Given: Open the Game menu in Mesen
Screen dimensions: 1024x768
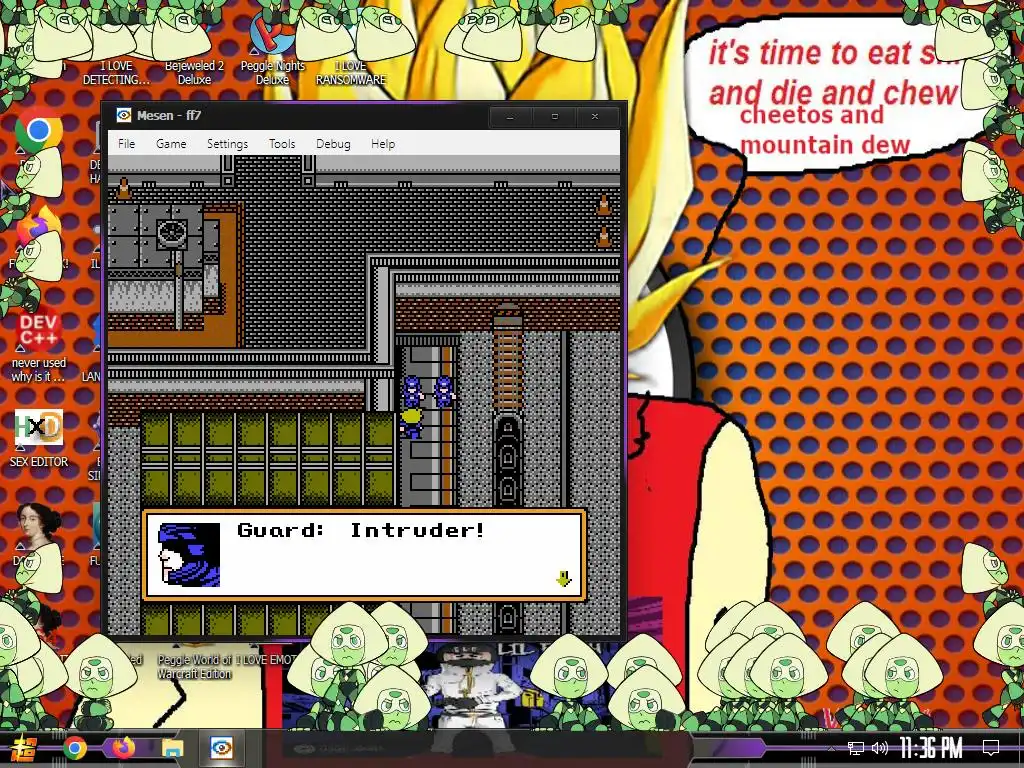Looking at the screenshot, I should point(171,144).
